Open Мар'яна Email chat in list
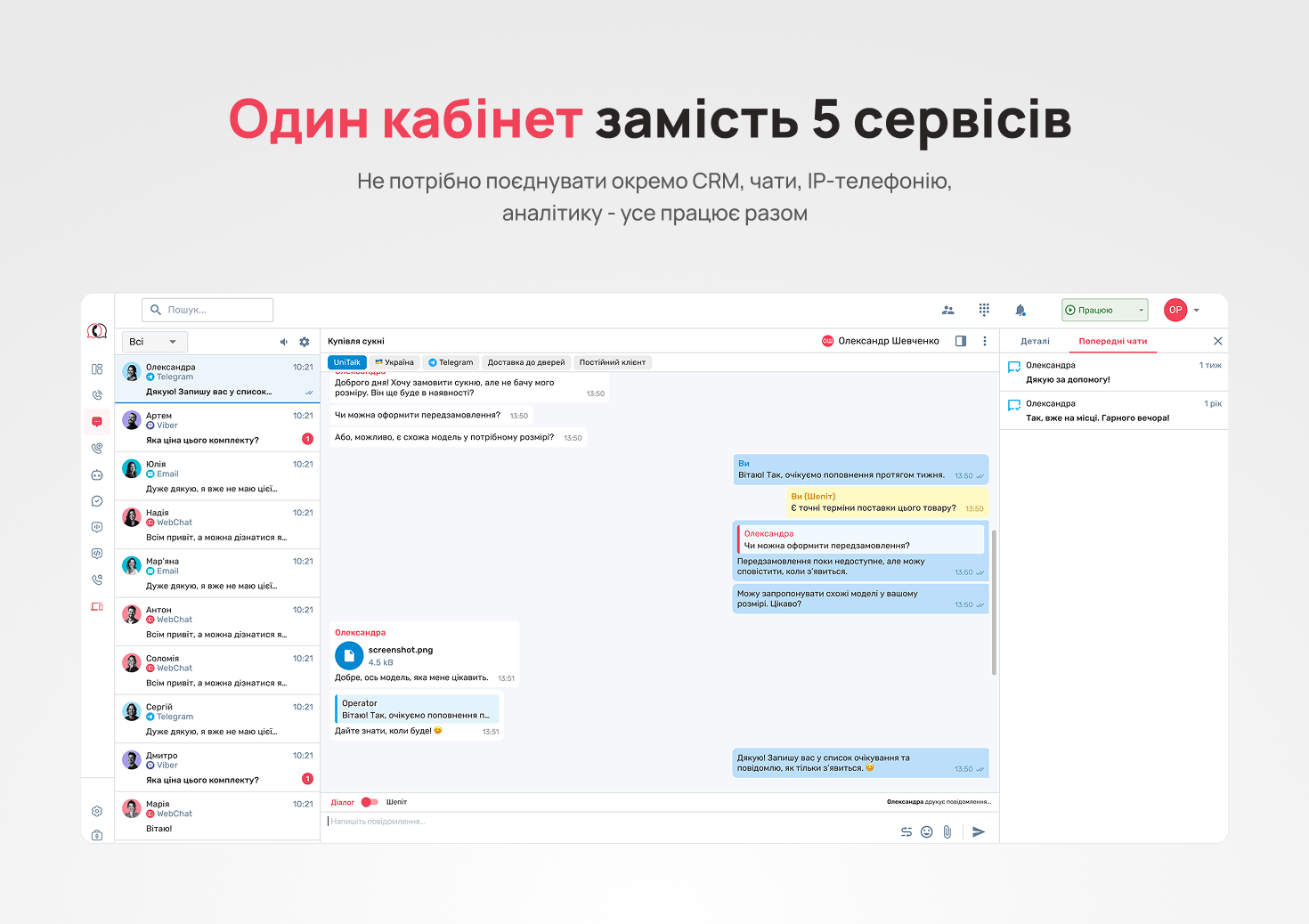Image resolution: width=1309 pixels, height=924 pixels. [217, 573]
